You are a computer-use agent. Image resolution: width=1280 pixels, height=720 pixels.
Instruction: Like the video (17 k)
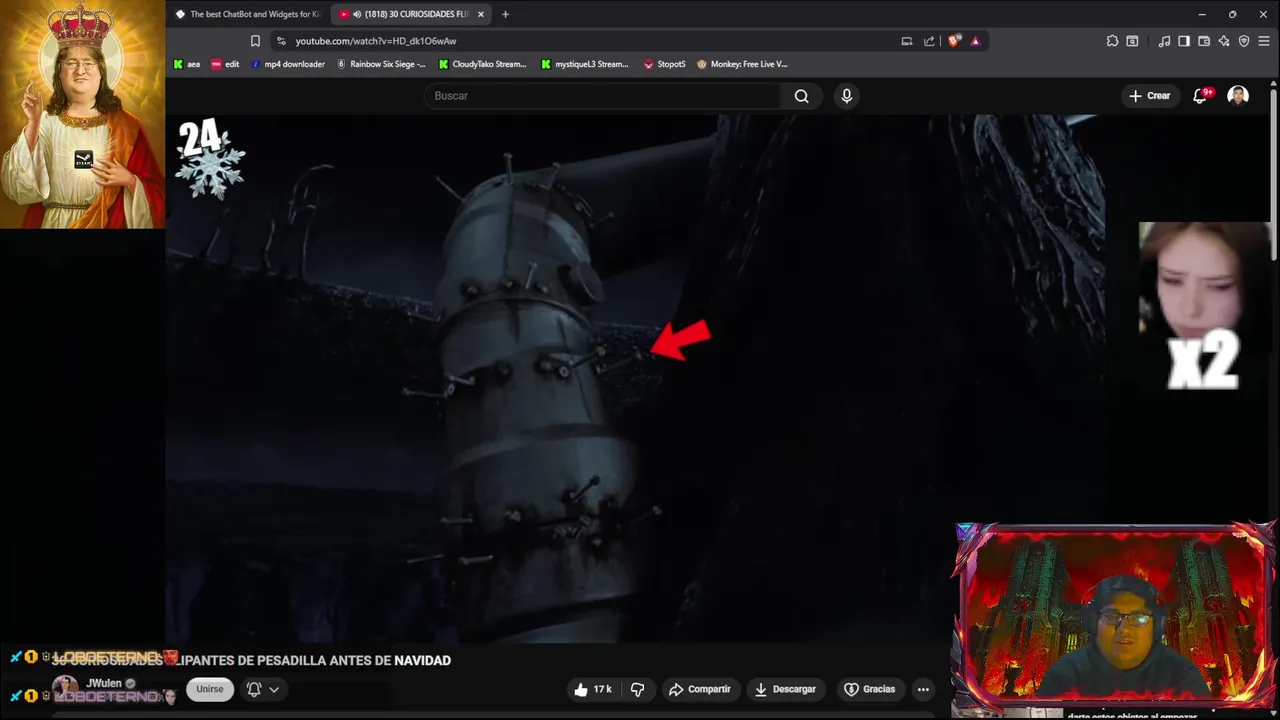click(592, 689)
